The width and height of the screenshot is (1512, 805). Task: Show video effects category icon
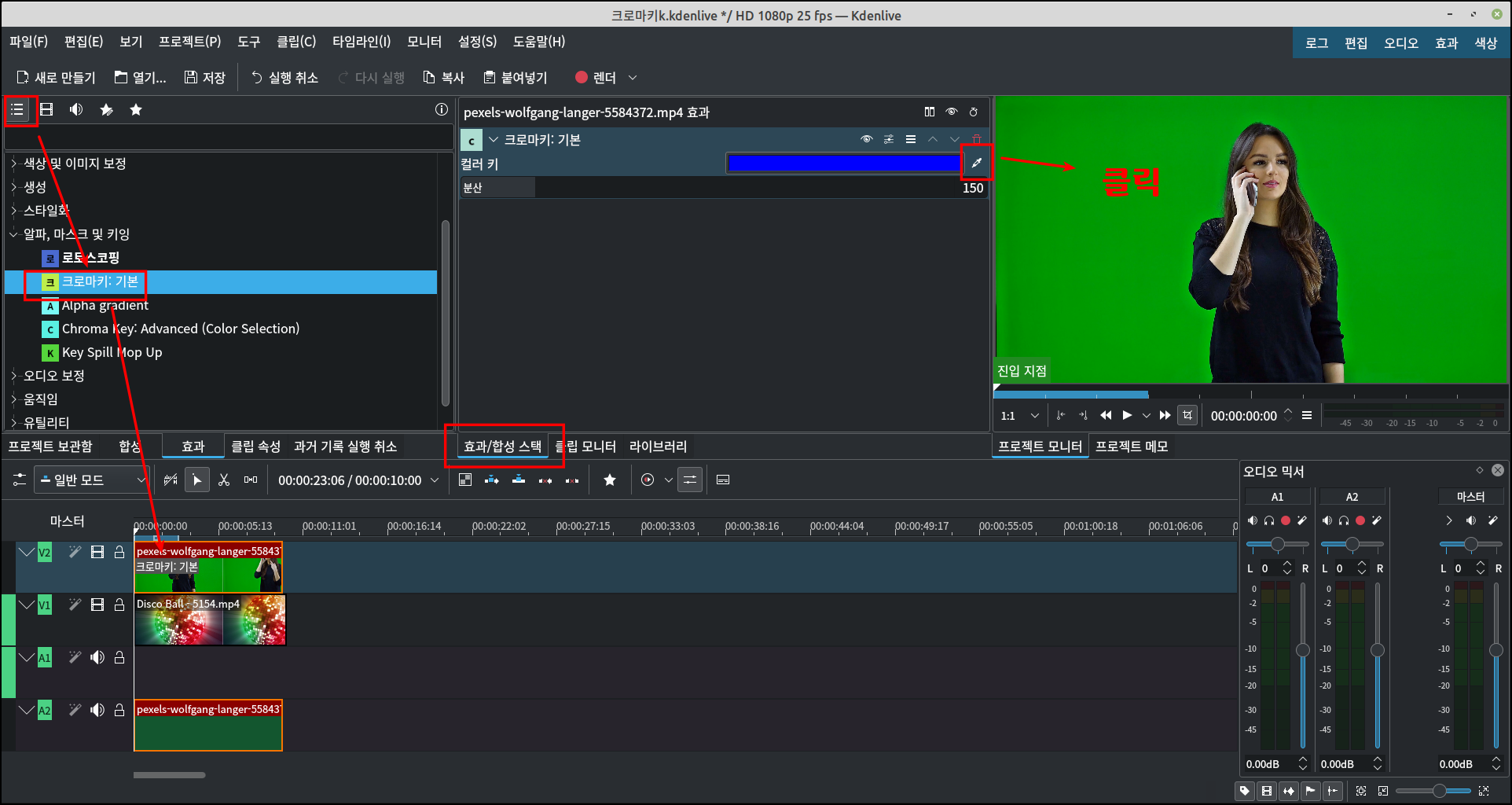point(47,109)
